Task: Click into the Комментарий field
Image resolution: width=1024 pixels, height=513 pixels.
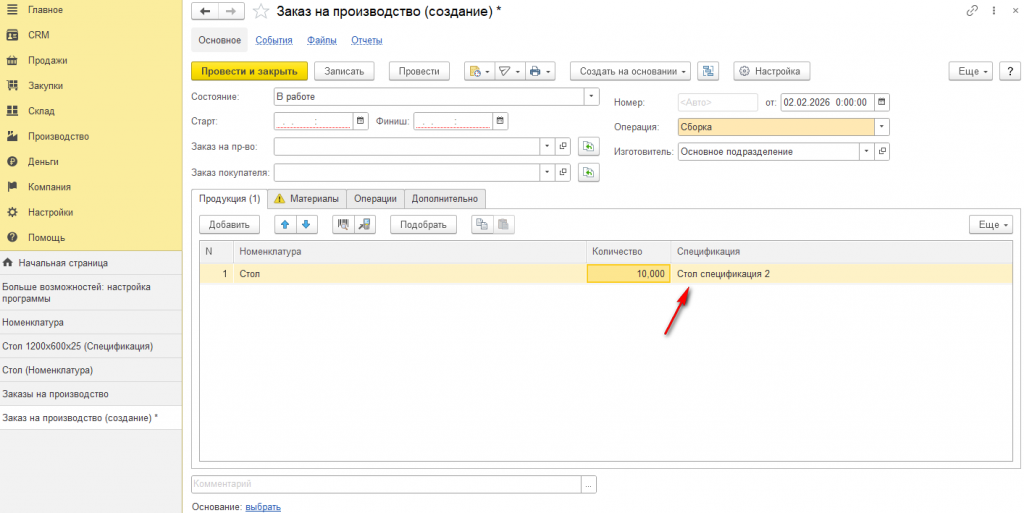Action: [x=386, y=484]
